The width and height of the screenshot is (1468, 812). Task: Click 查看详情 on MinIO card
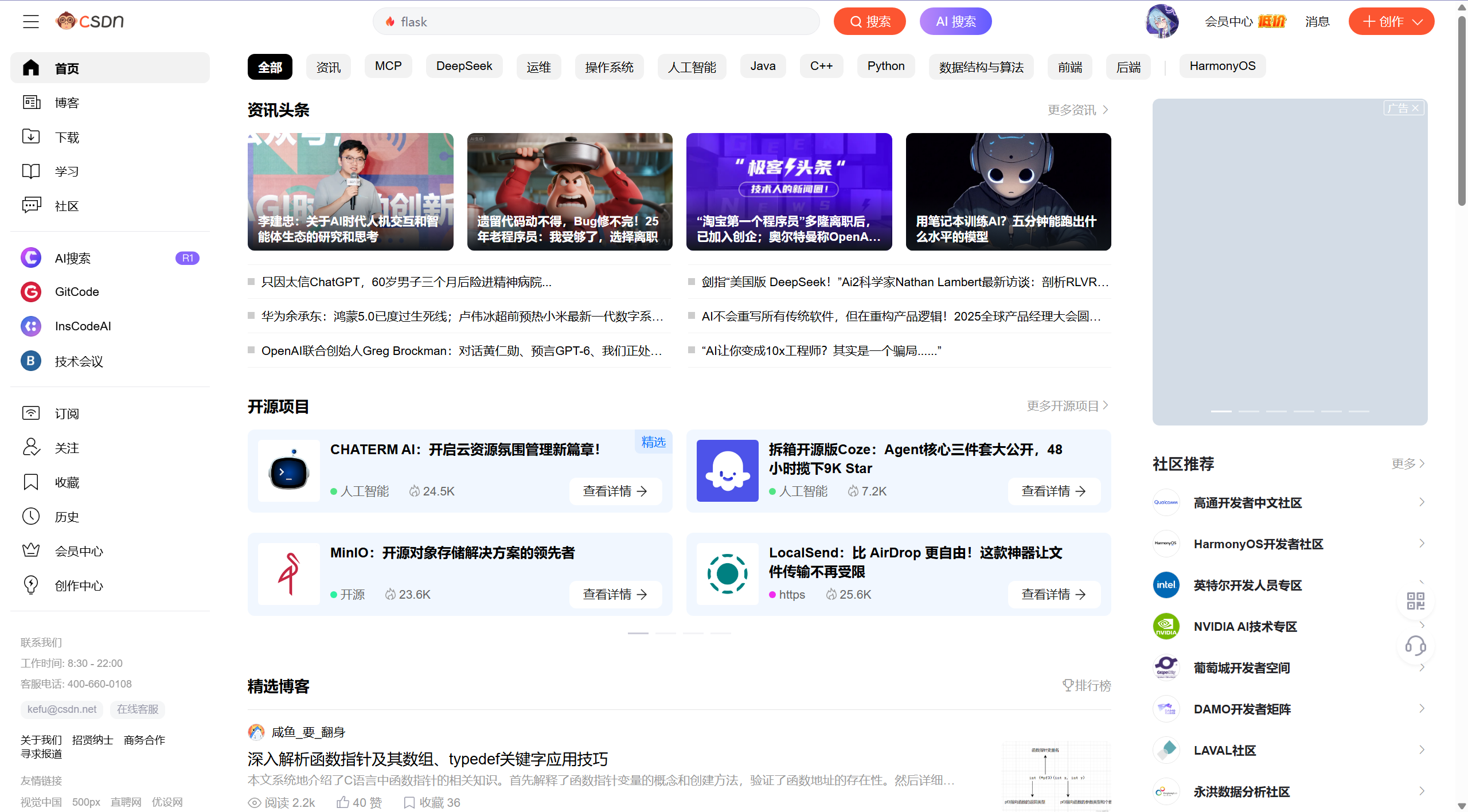[615, 595]
